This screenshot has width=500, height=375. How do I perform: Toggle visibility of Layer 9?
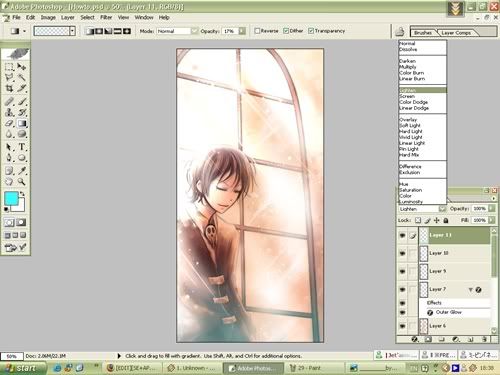coord(402,271)
